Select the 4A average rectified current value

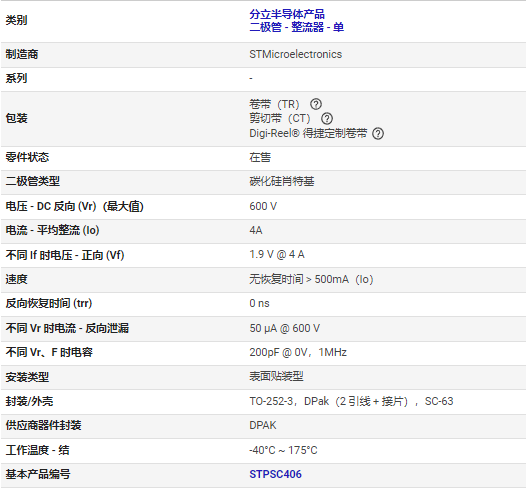pyautogui.click(x=256, y=230)
